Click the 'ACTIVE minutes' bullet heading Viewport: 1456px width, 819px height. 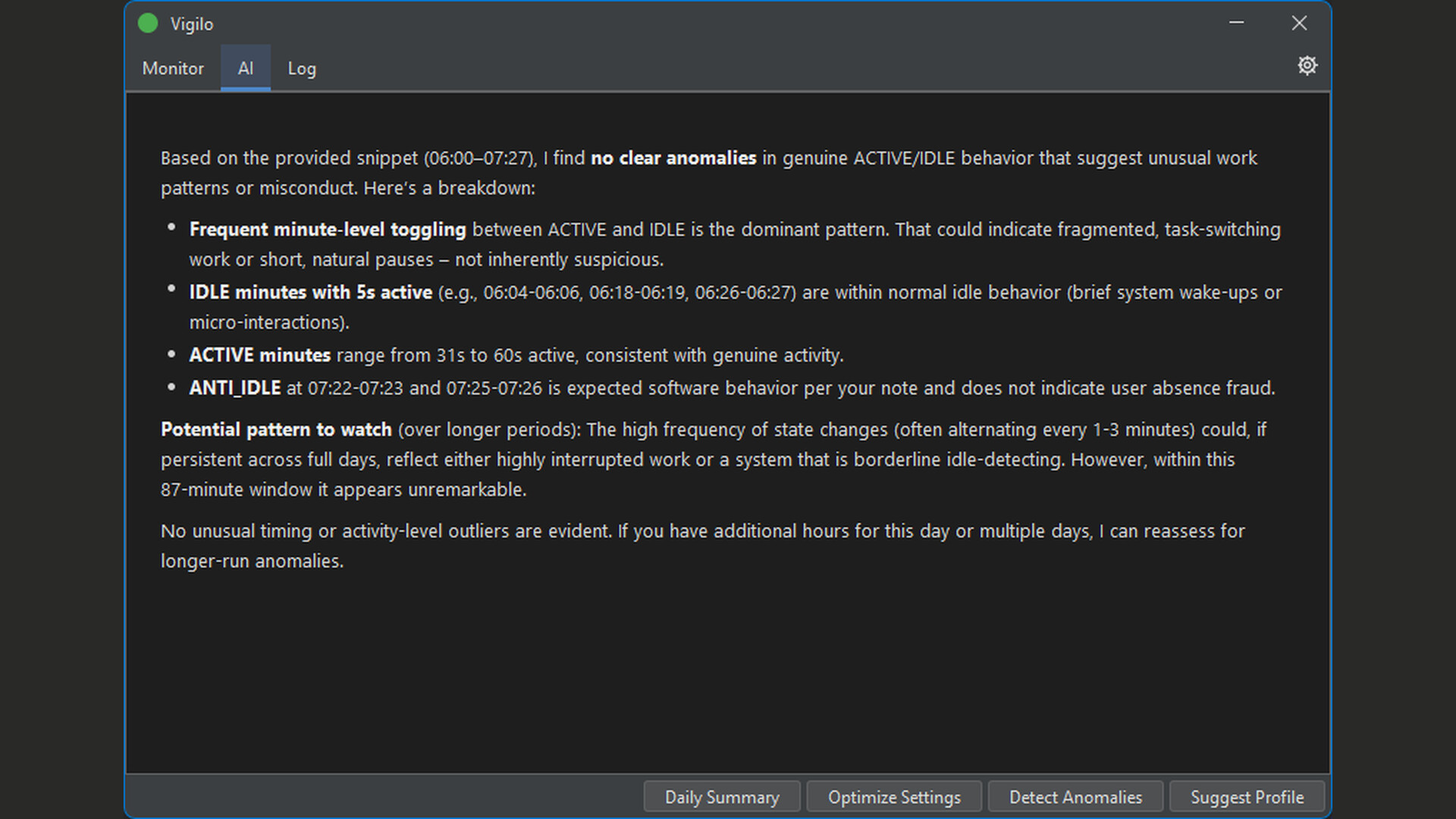tap(260, 356)
